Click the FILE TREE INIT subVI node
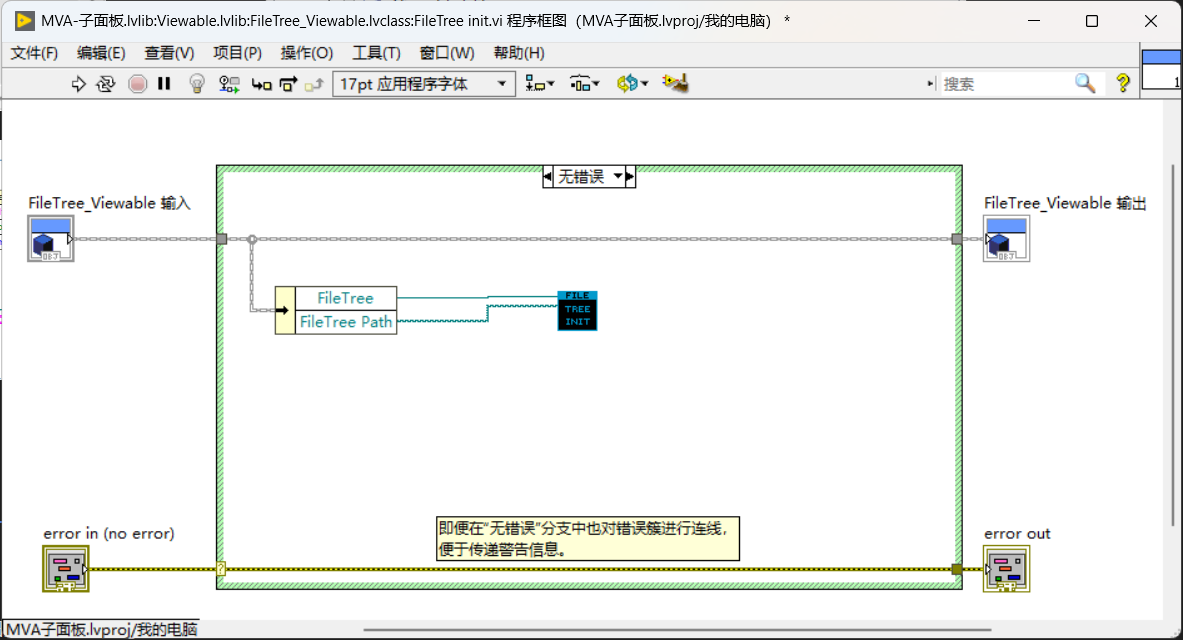Viewport: 1183px width, 640px height. point(577,310)
